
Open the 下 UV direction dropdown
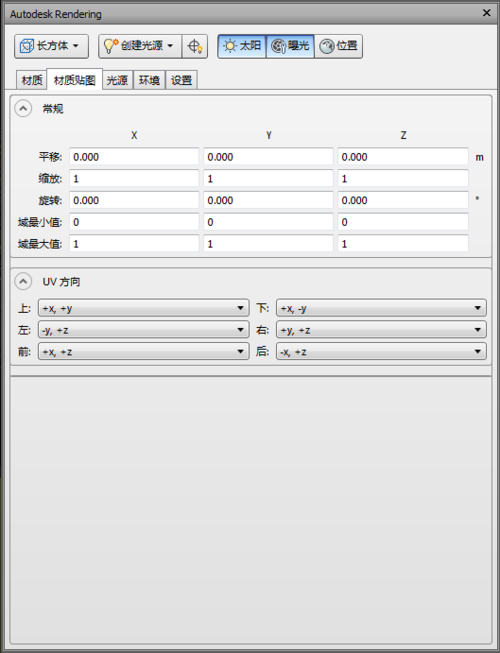click(381, 308)
